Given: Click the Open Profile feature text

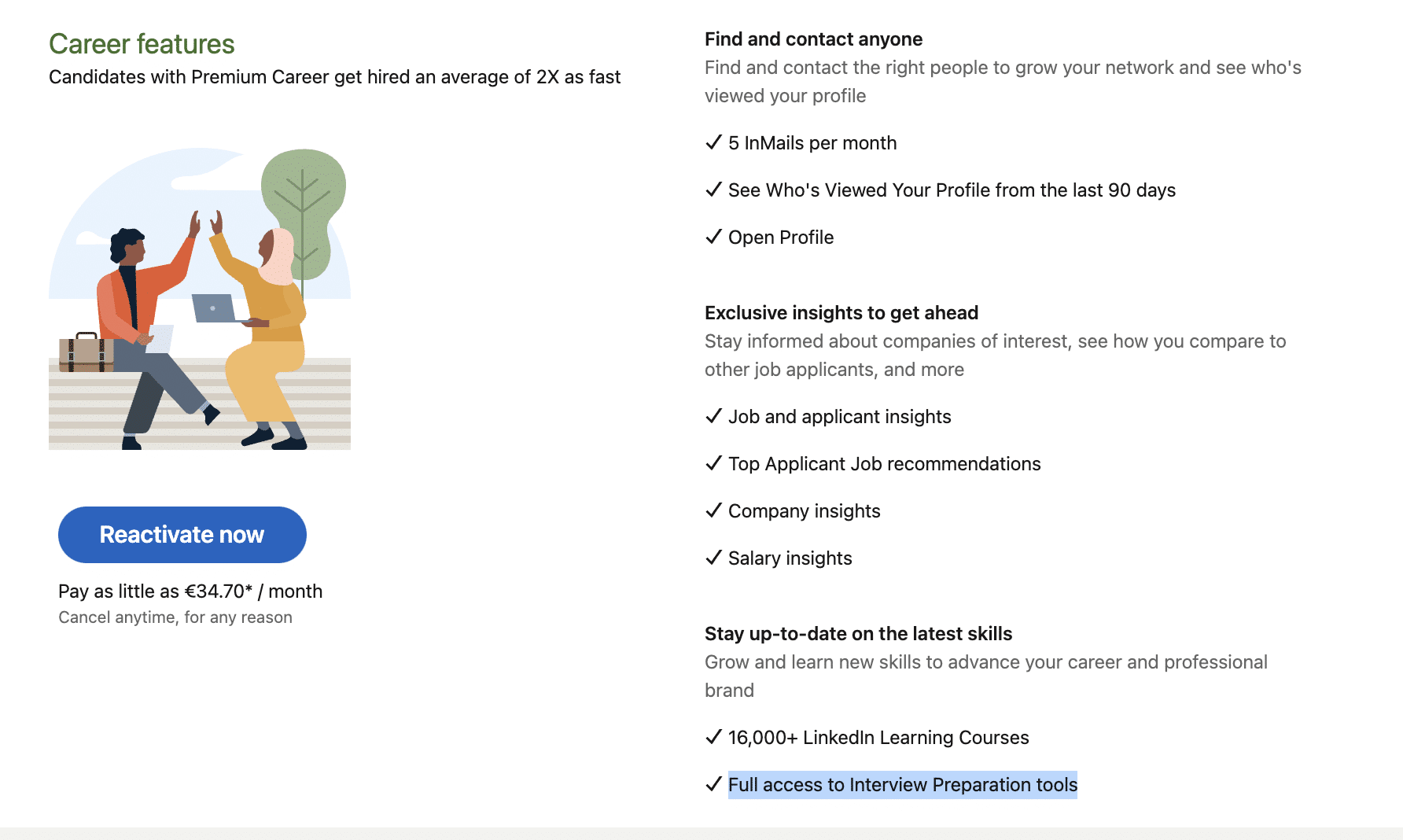Looking at the screenshot, I should [x=780, y=237].
